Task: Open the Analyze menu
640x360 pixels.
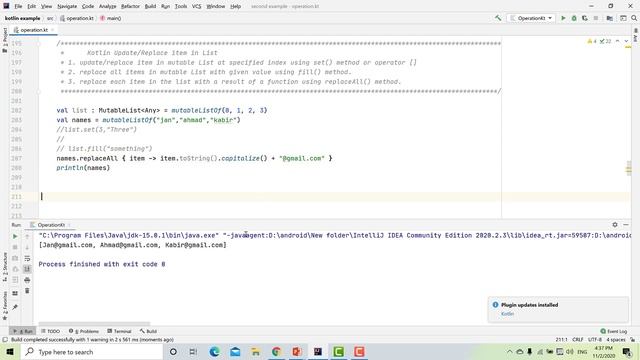Action: [x=107, y=6]
